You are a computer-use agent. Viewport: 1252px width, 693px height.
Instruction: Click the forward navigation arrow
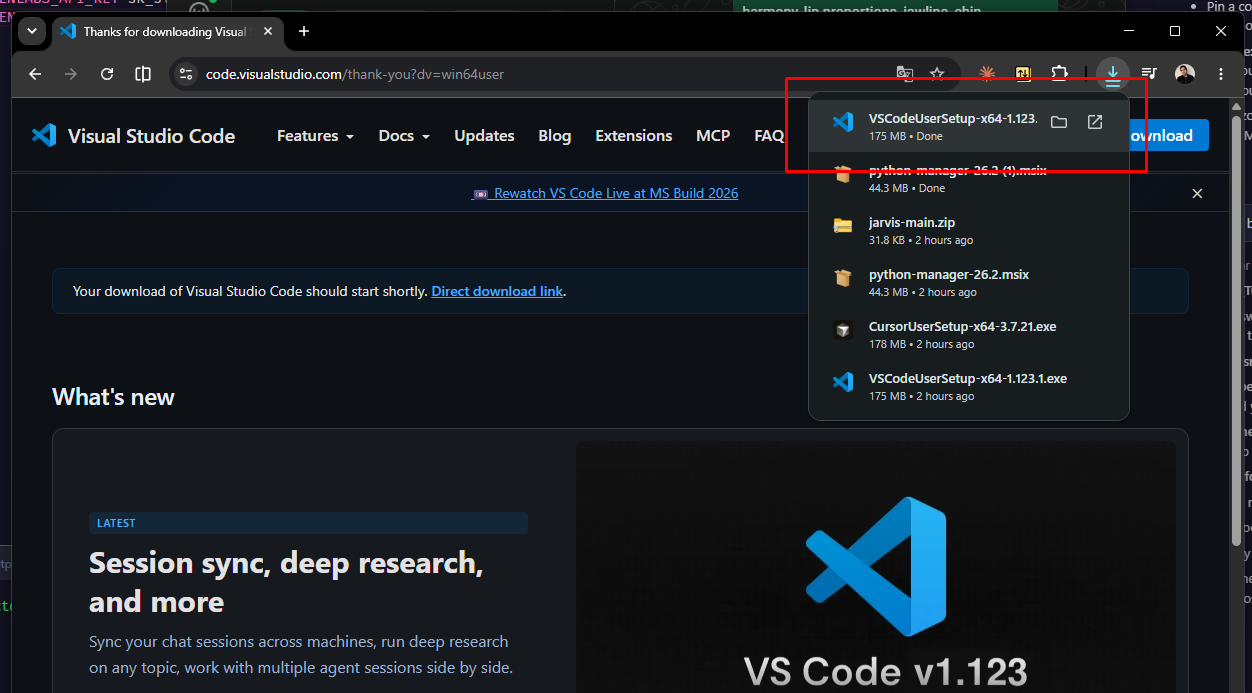click(71, 74)
